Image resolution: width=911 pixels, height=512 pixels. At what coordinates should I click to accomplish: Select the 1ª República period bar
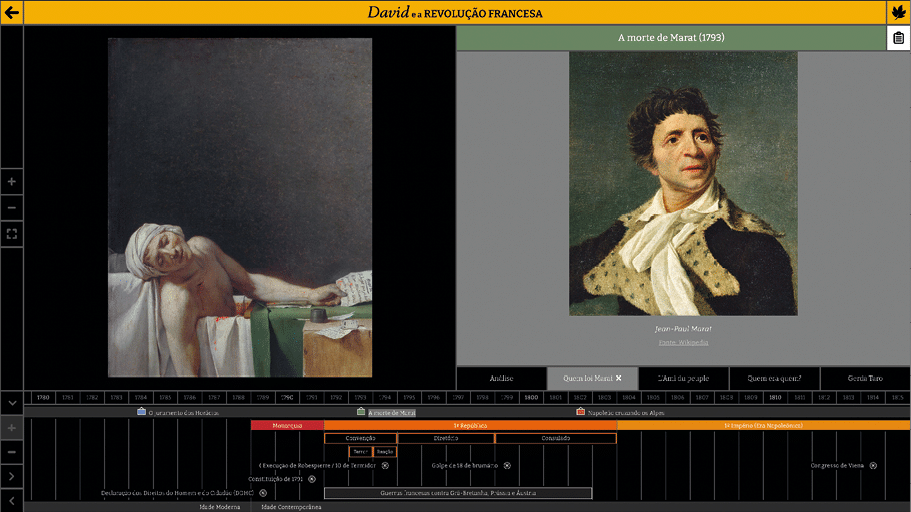click(x=470, y=425)
